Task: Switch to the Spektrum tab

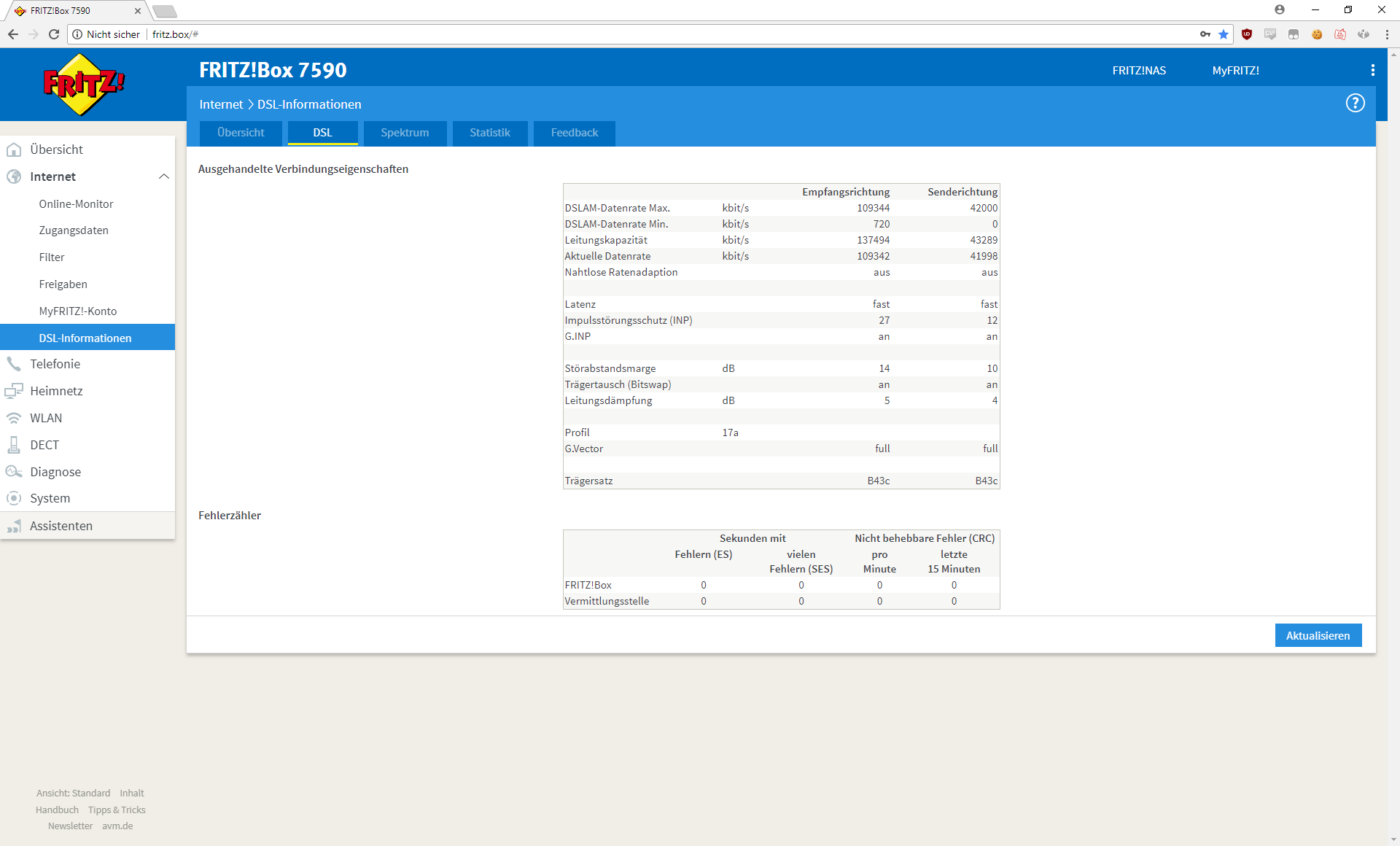Action: (x=405, y=133)
